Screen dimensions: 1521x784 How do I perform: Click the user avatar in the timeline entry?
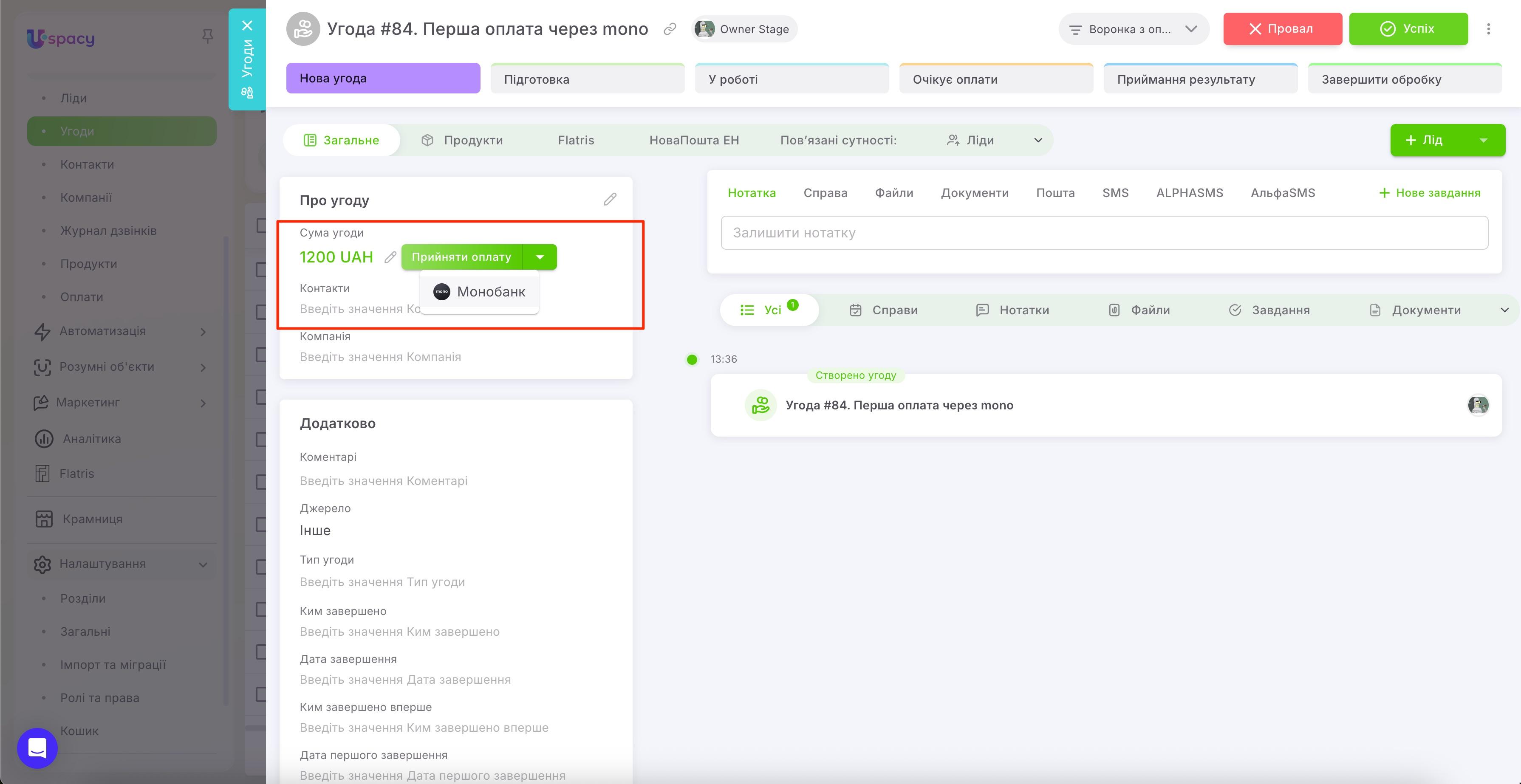point(1478,405)
